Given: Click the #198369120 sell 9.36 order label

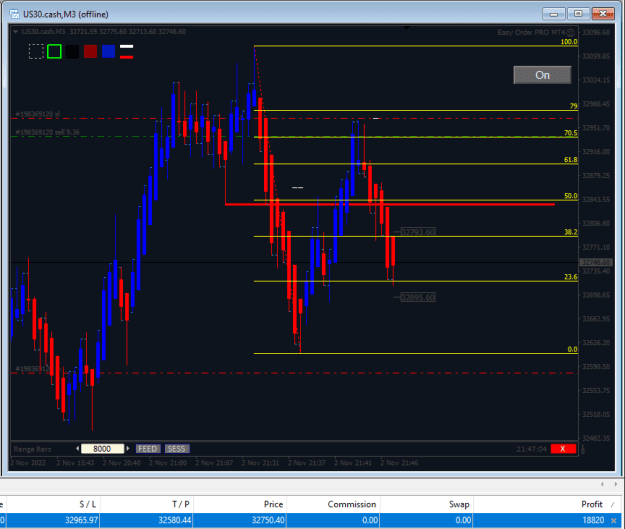Looking at the screenshot, I should pos(47,132).
